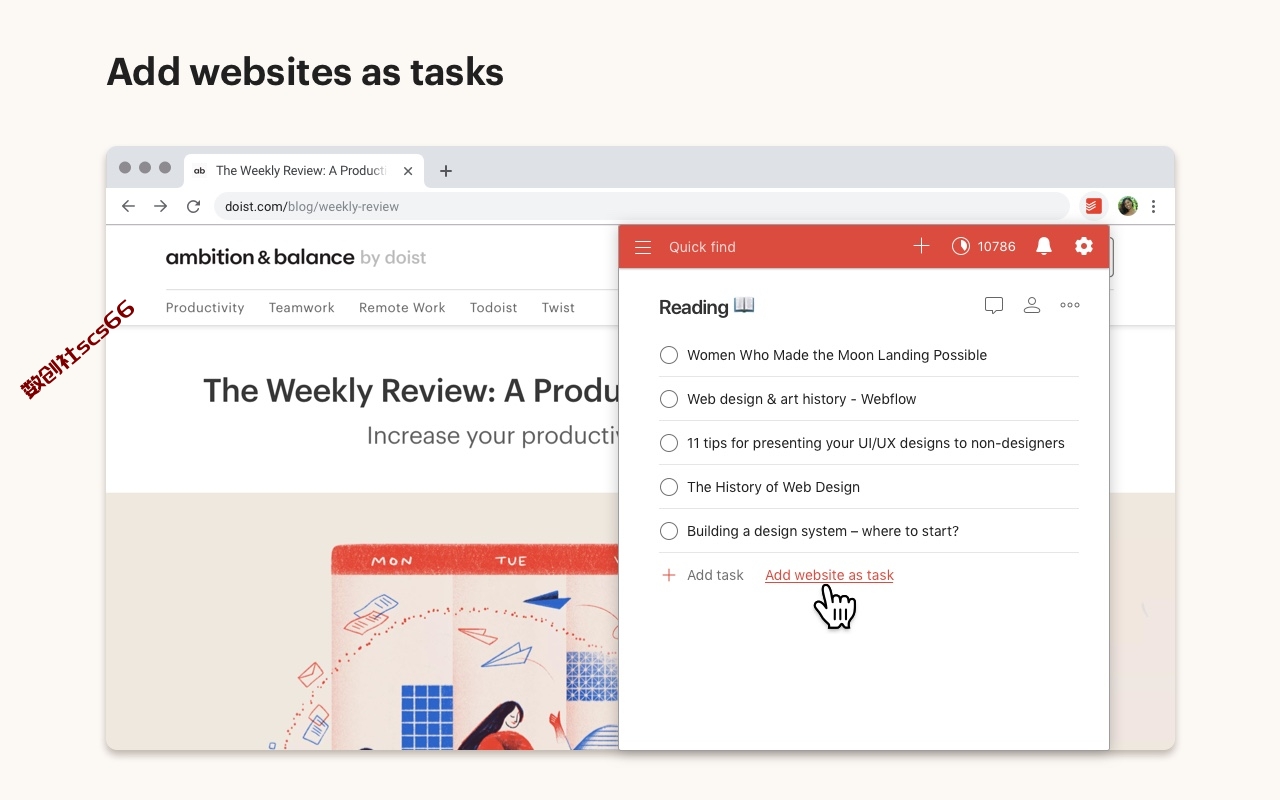
Task: Open a new browser tab with plus
Action: click(x=446, y=171)
